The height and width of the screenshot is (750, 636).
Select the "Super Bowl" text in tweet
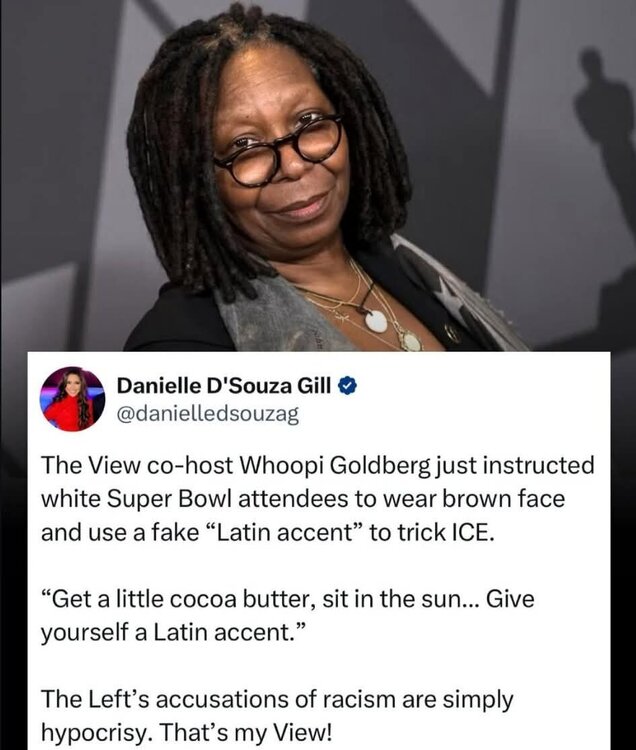click(169, 499)
